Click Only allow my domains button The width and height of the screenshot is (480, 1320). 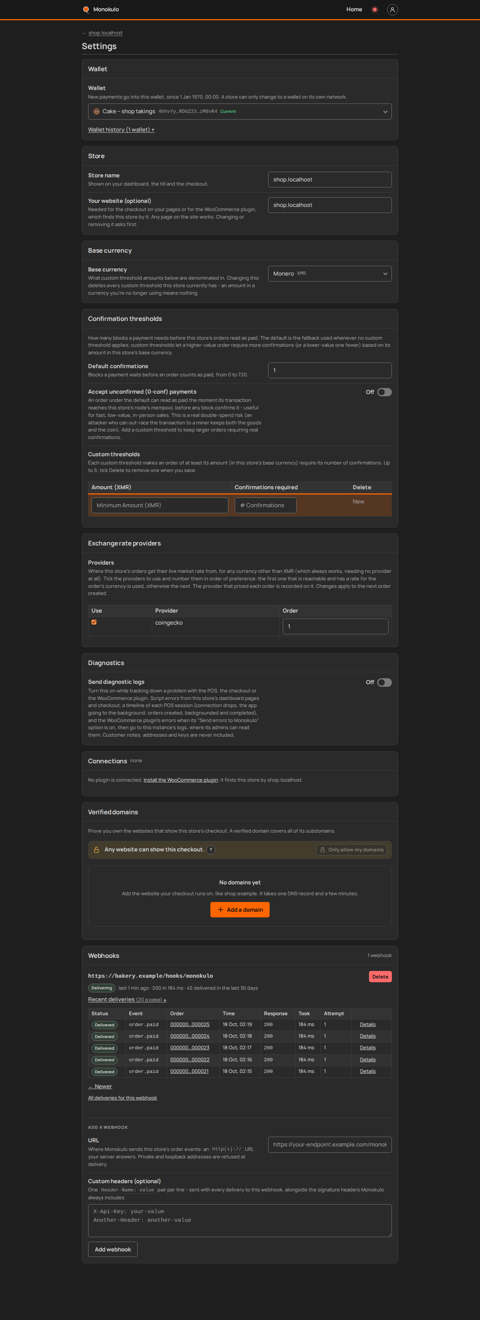352,850
